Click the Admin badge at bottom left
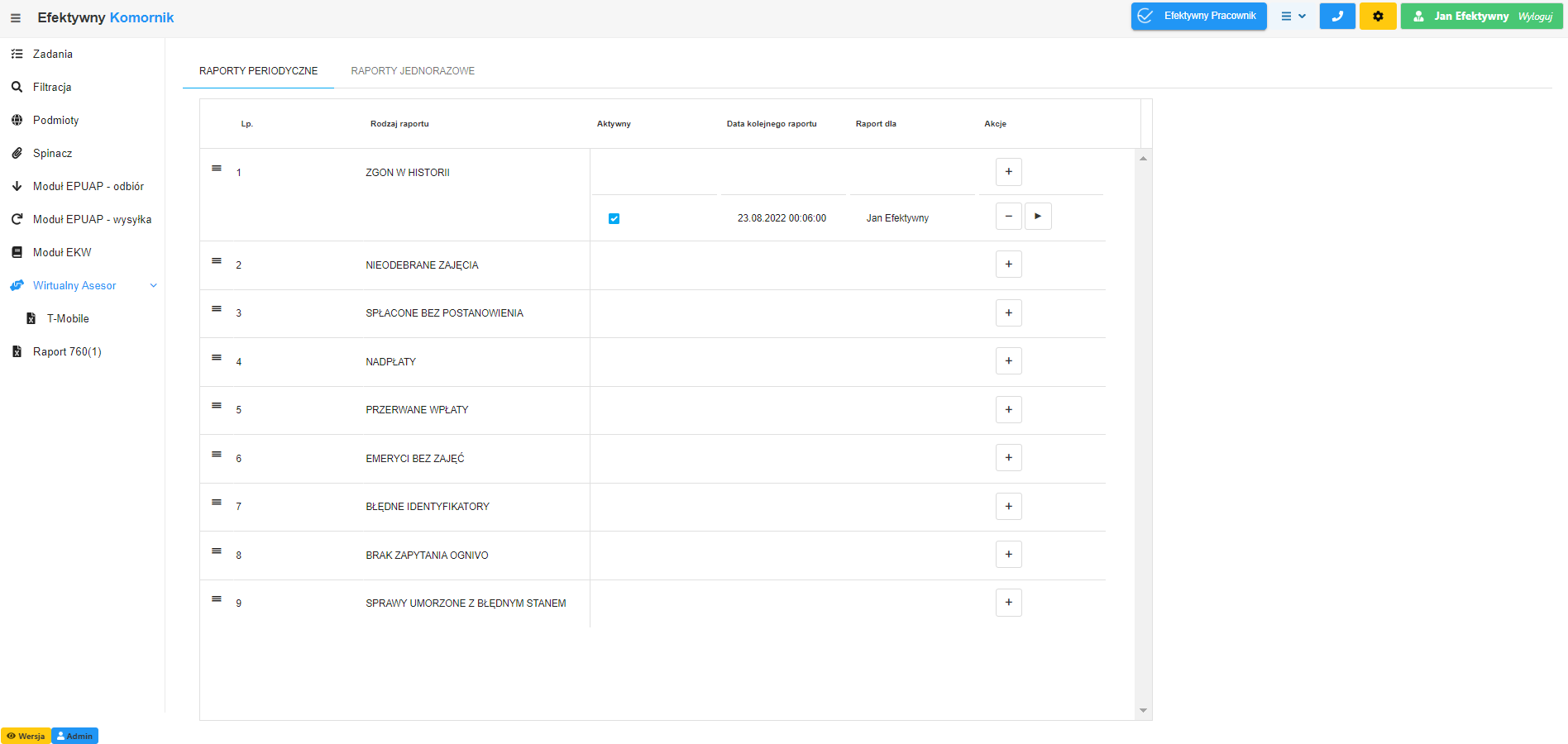 (74, 736)
